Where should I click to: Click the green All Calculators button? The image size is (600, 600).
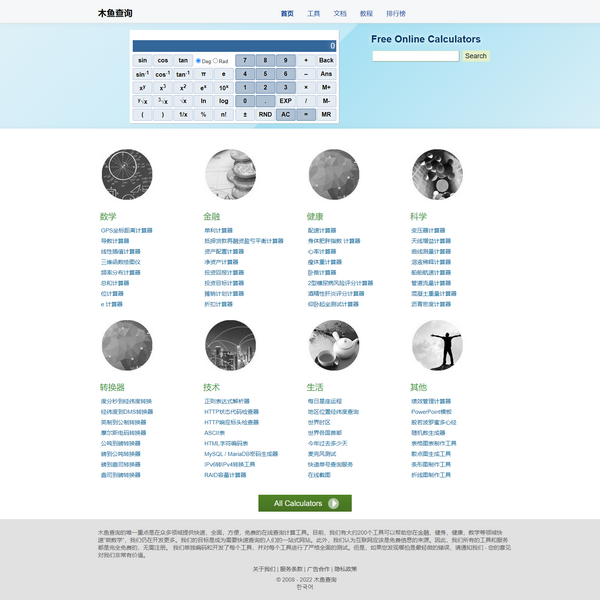coord(305,503)
